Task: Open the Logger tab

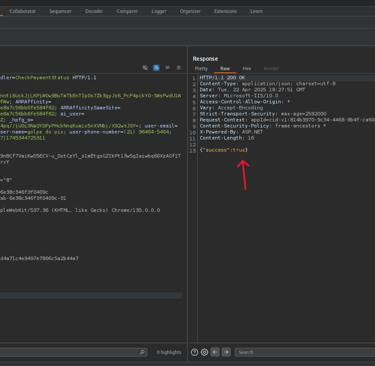Action: (159, 11)
